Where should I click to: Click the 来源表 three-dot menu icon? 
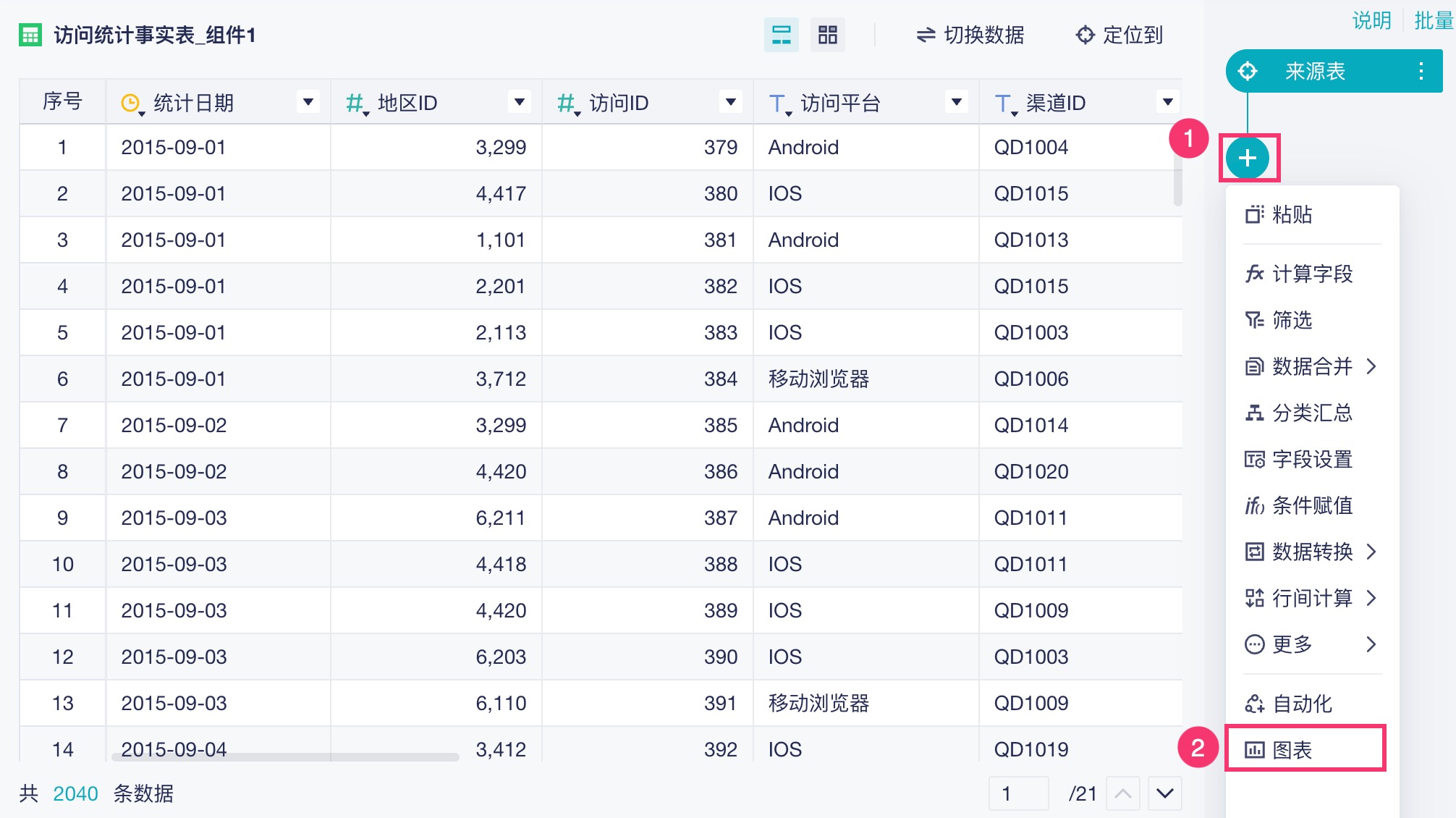click(1421, 71)
